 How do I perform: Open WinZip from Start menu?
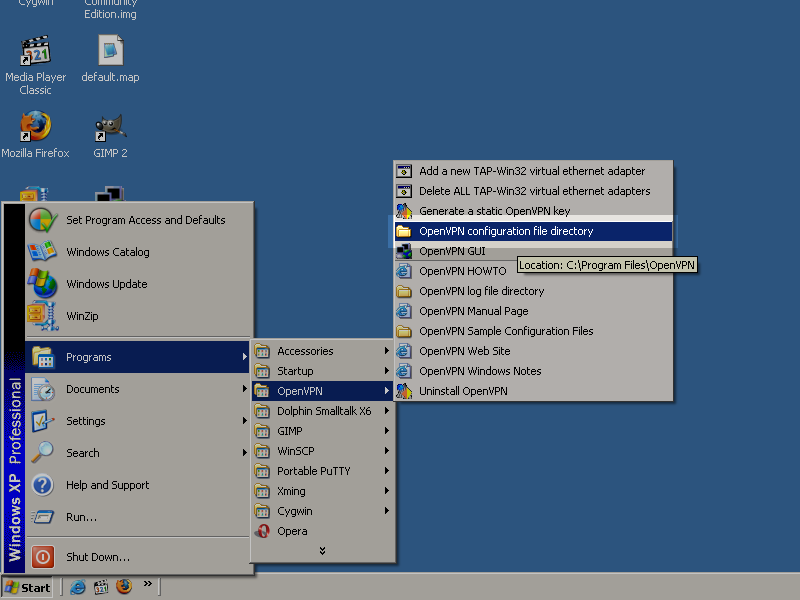139,316
